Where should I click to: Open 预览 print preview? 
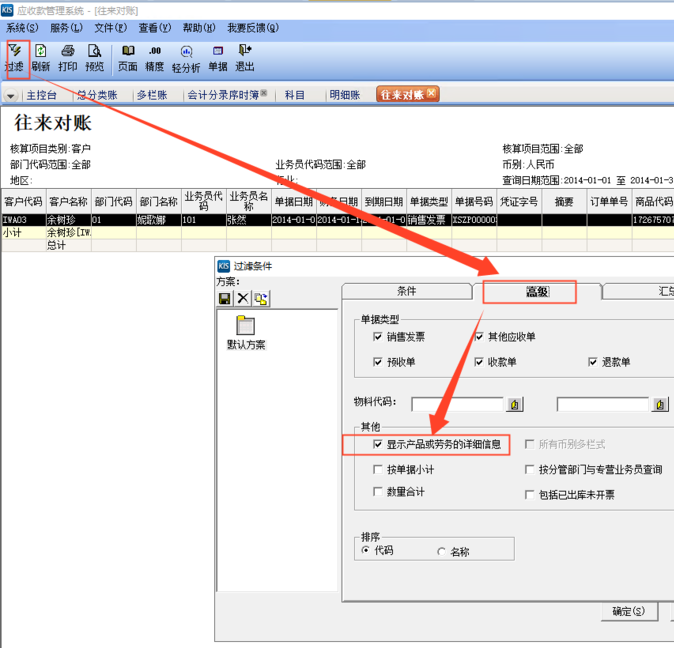pyautogui.click(x=94, y=57)
